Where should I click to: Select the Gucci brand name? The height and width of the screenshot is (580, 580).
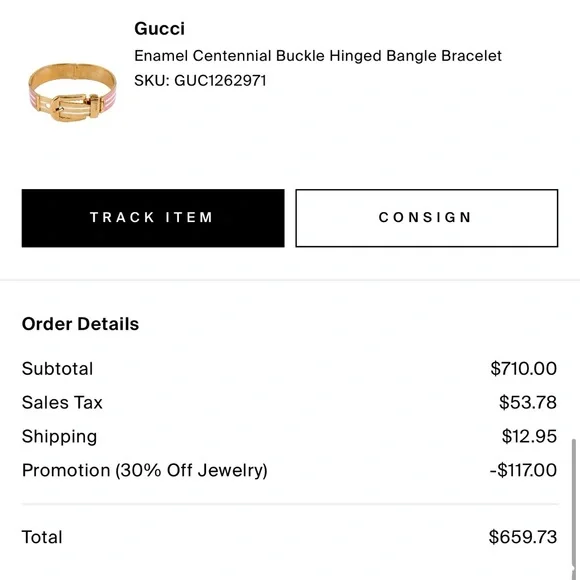[x=159, y=28]
